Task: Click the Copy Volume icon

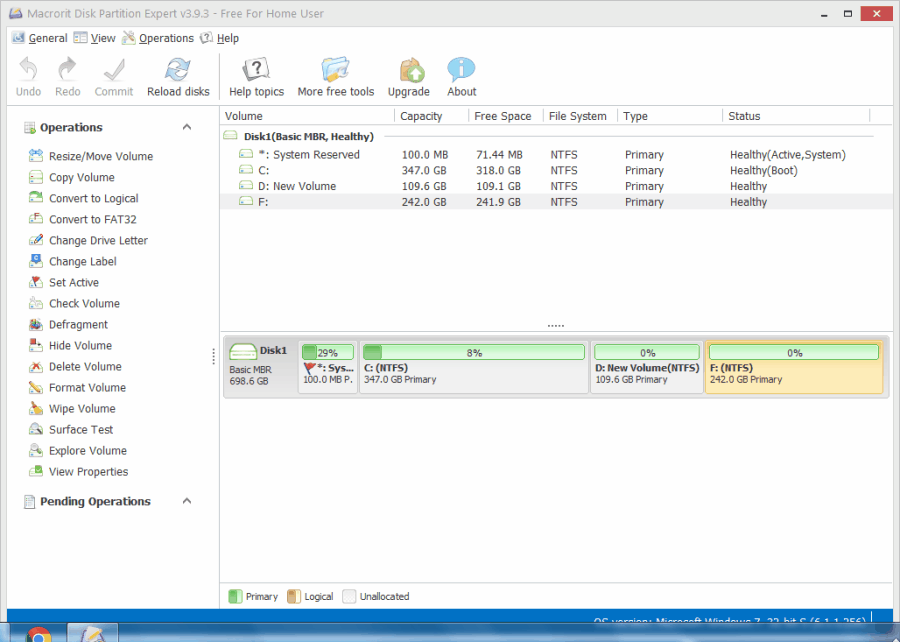Action: tap(36, 177)
